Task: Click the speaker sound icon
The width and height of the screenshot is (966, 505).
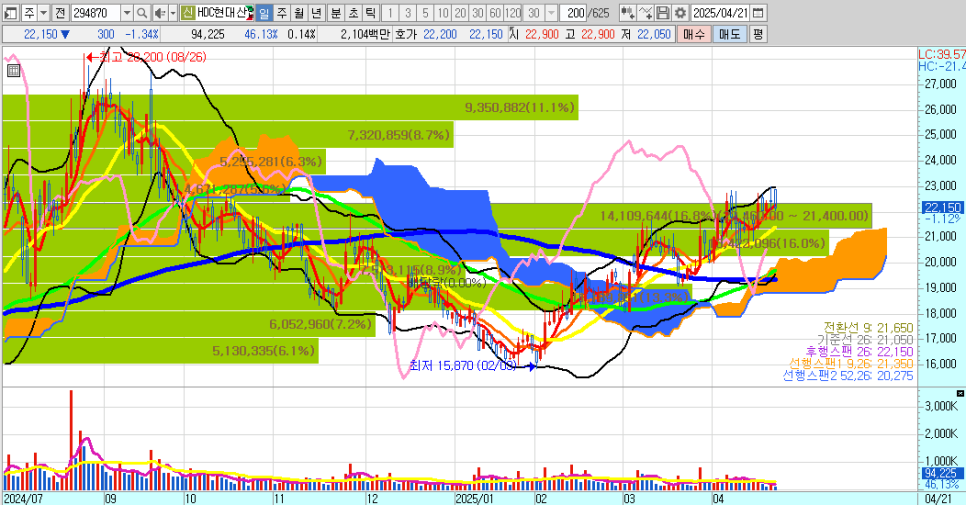Action: click(160, 12)
